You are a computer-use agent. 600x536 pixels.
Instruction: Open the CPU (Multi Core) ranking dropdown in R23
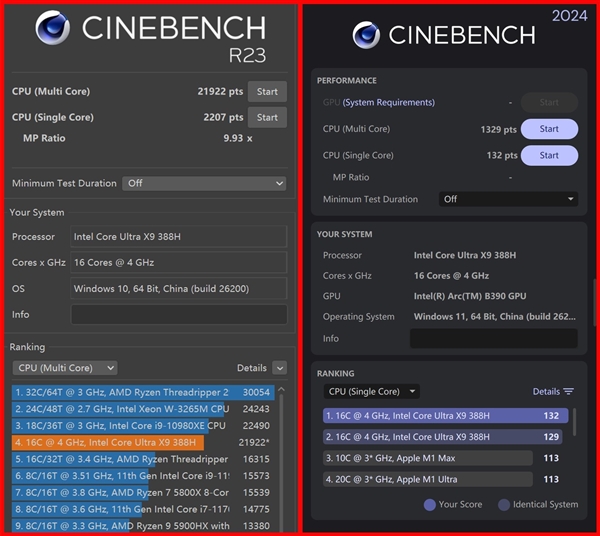(64, 368)
